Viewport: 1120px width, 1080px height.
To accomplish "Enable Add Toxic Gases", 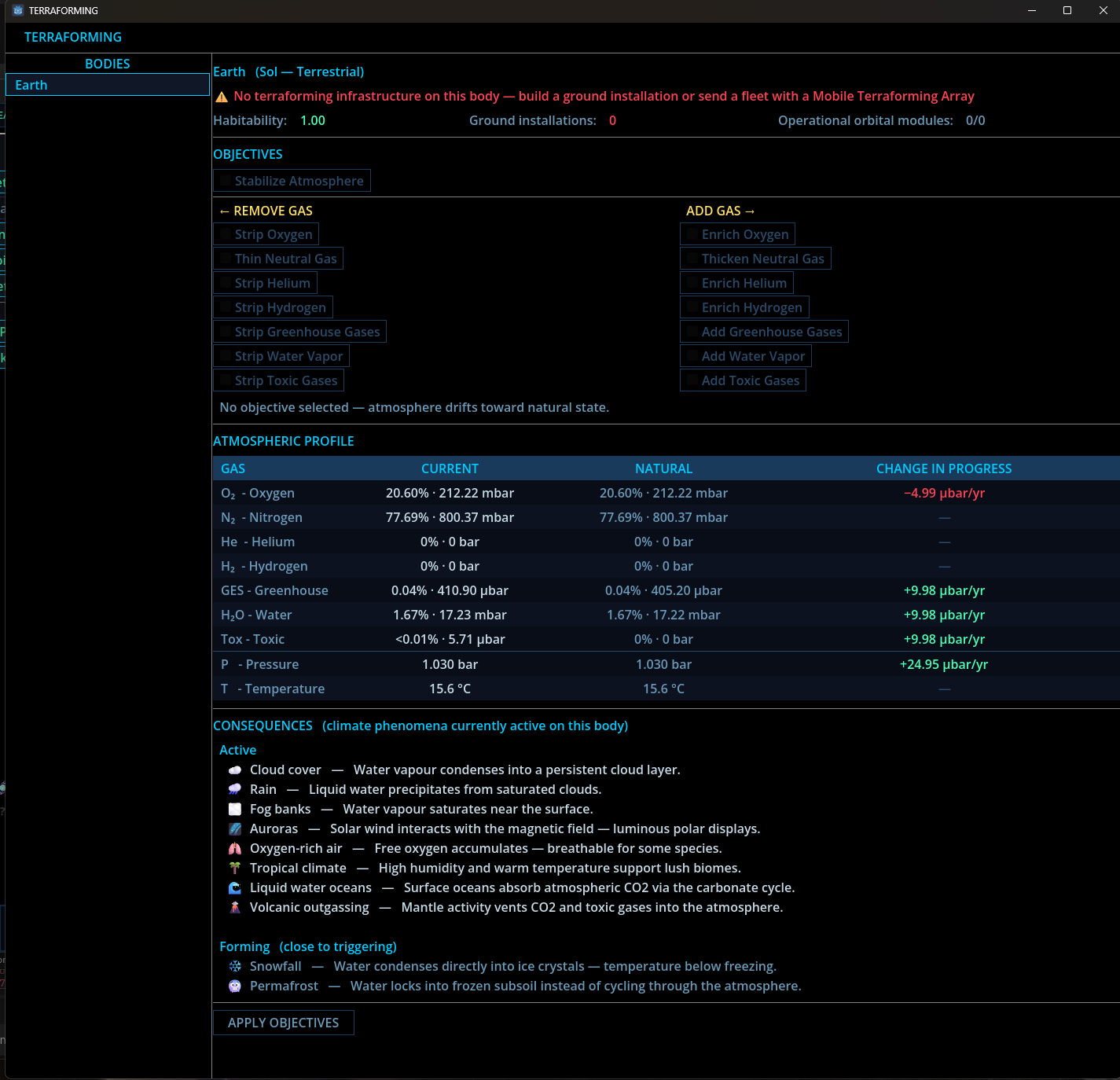I will 743,380.
